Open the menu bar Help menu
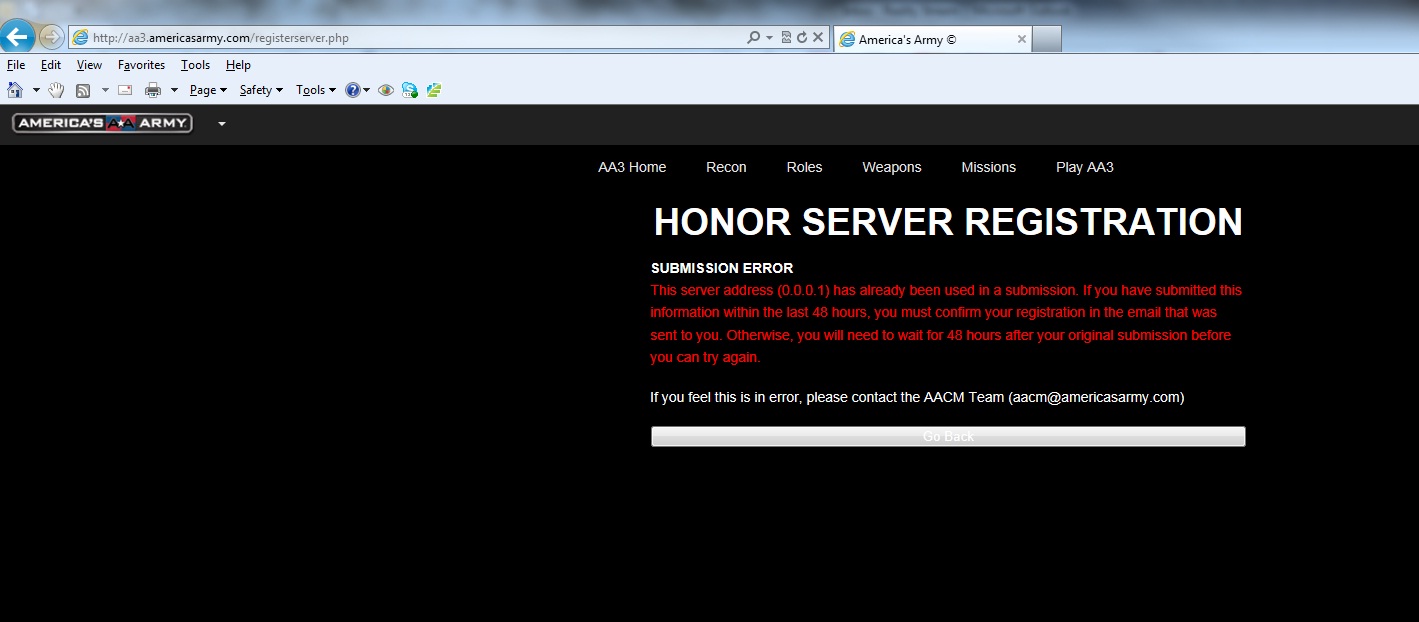The width and height of the screenshot is (1419, 622). (x=238, y=65)
